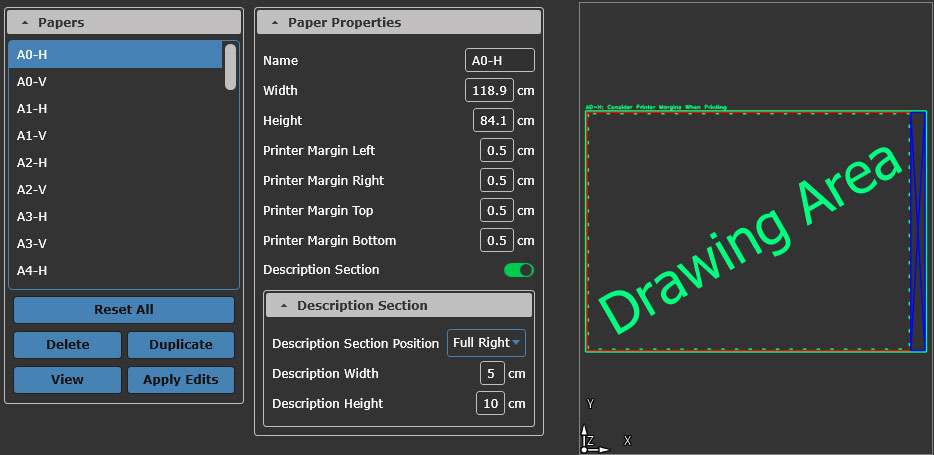Click the Papers list scrollbar
934x455 pixels.
coord(231,67)
